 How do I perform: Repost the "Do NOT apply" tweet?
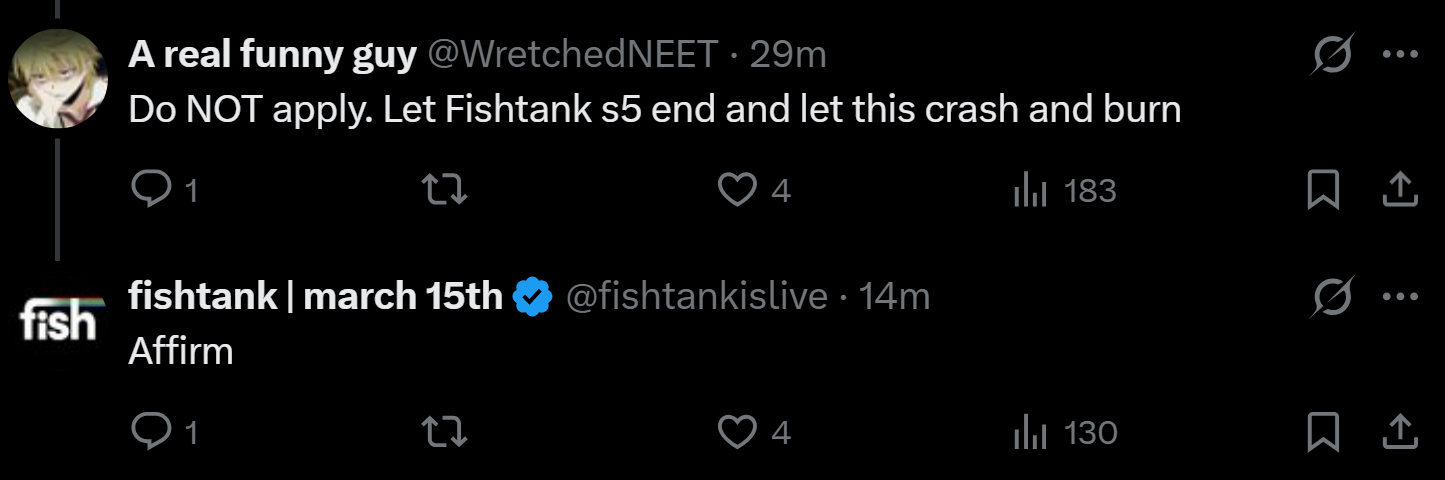click(x=445, y=190)
